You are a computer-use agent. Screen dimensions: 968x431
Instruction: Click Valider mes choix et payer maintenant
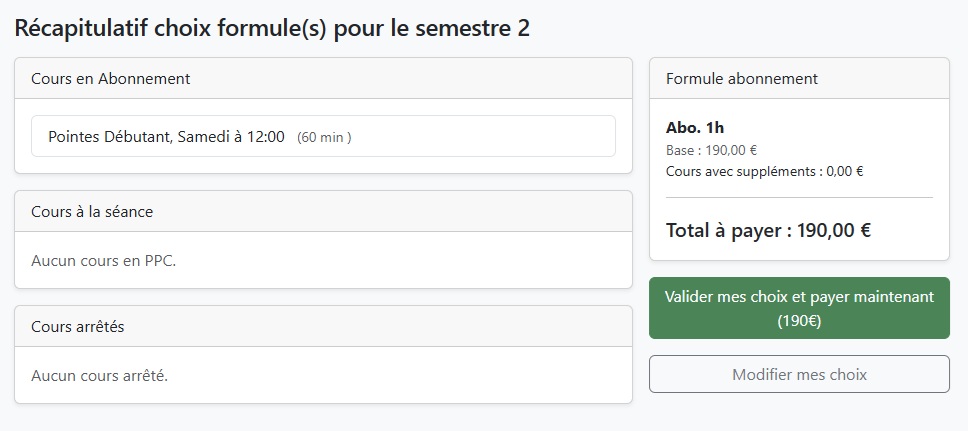pos(799,309)
